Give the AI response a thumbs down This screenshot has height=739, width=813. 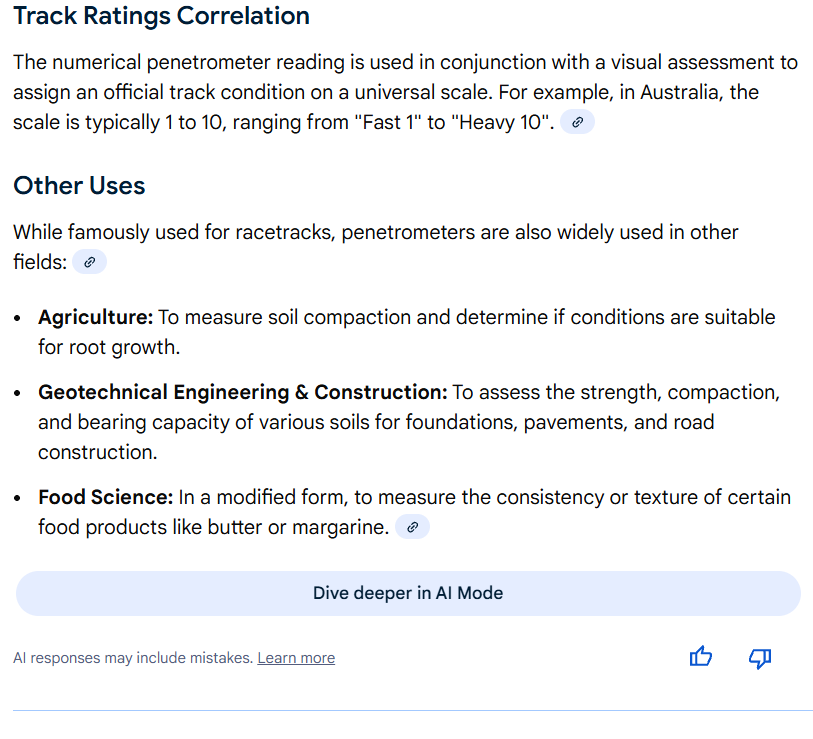click(x=760, y=657)
